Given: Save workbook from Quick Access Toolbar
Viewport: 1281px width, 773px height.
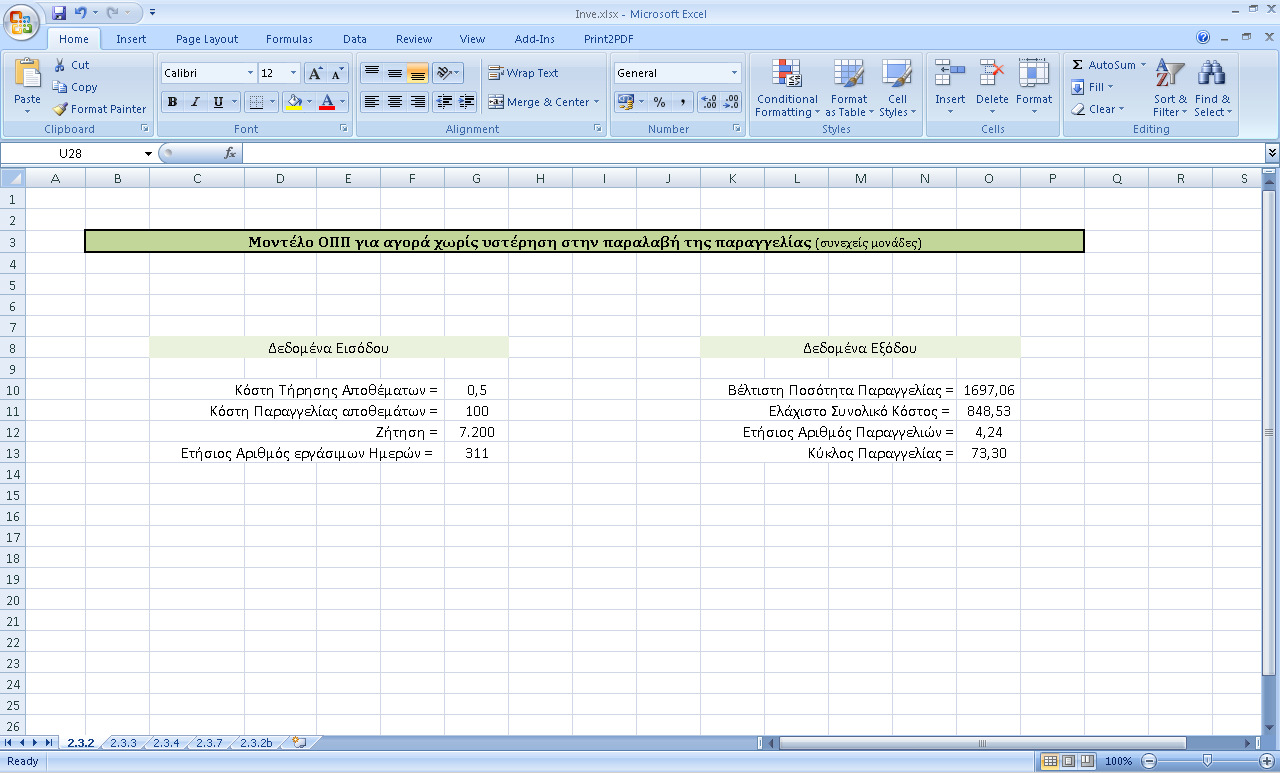Looking at the screenshot, I should 58,13.
